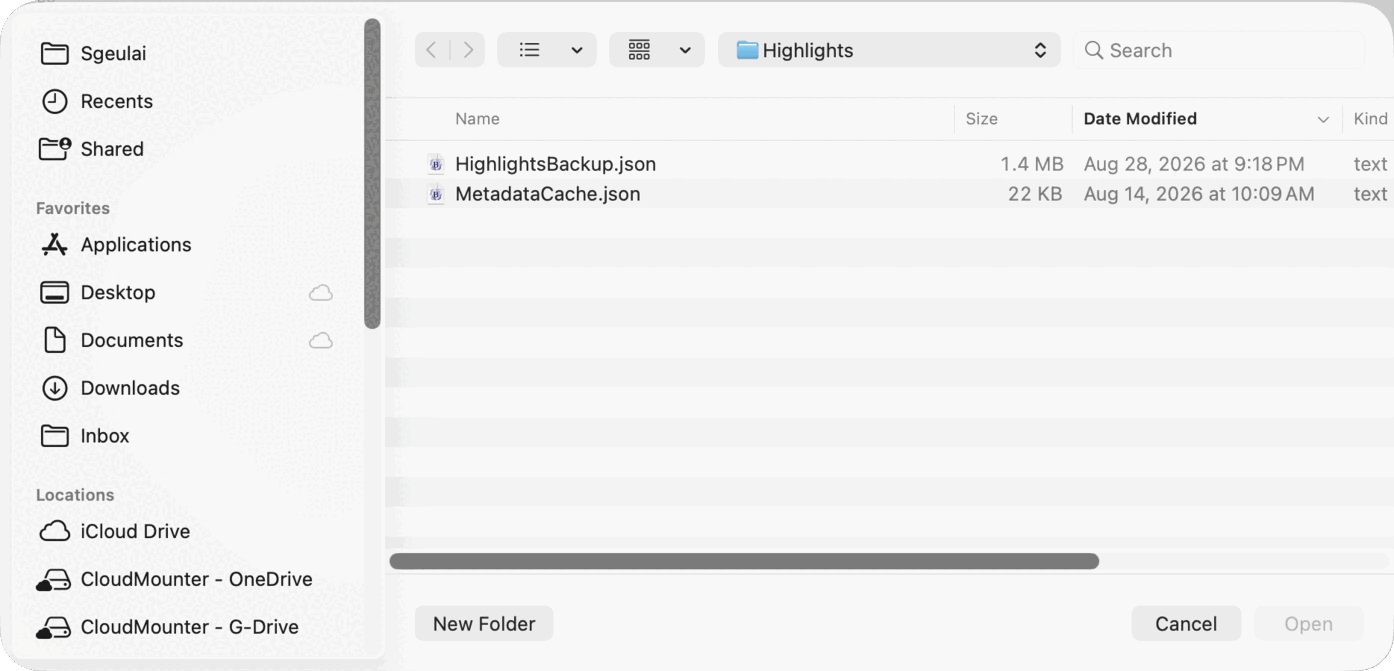Screen dimensions: 1394x671
Task: Open Desktop in Favorites
Action: tap(98, 292)
